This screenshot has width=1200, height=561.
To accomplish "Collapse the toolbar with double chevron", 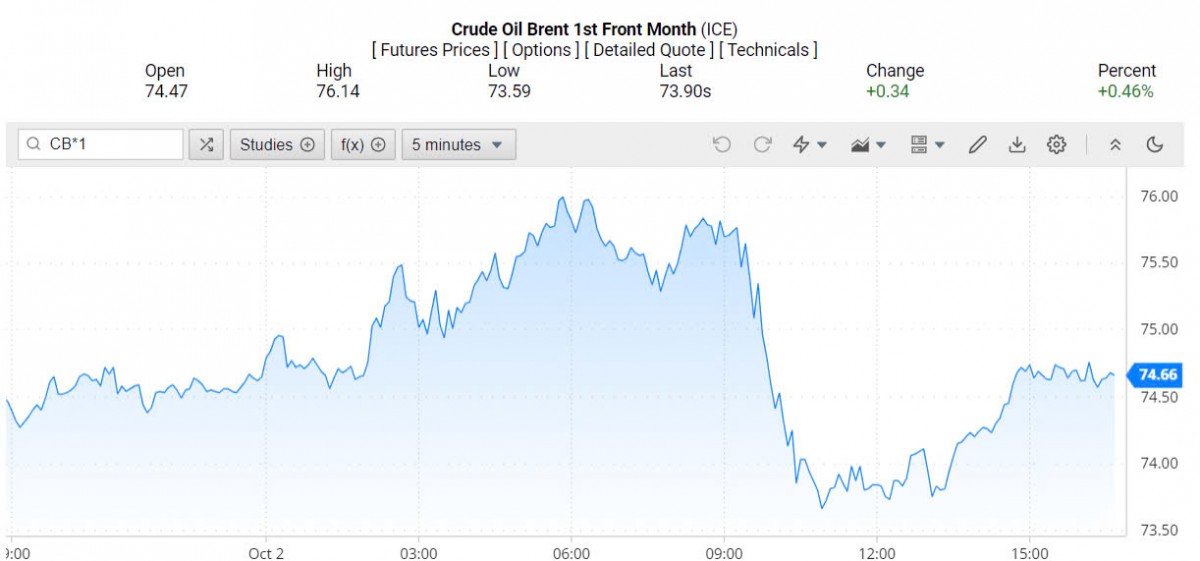I will [x=1116, y=145].
